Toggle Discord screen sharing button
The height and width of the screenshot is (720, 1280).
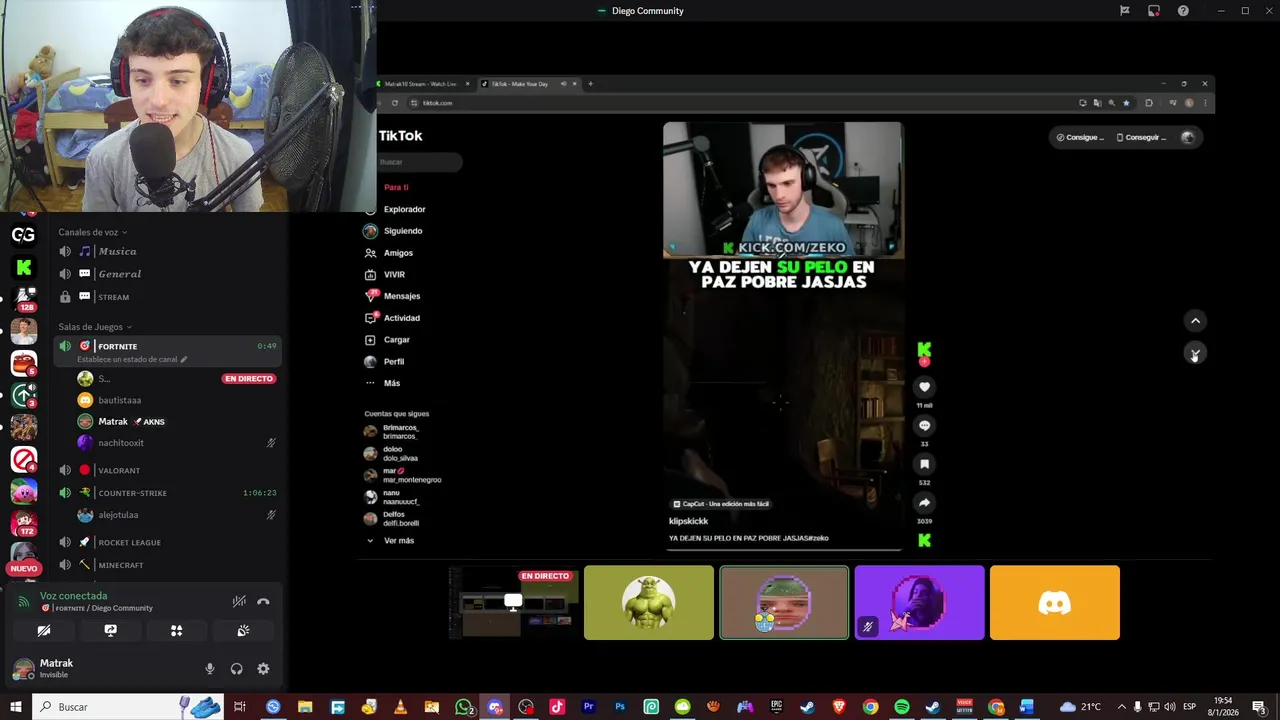110,631
